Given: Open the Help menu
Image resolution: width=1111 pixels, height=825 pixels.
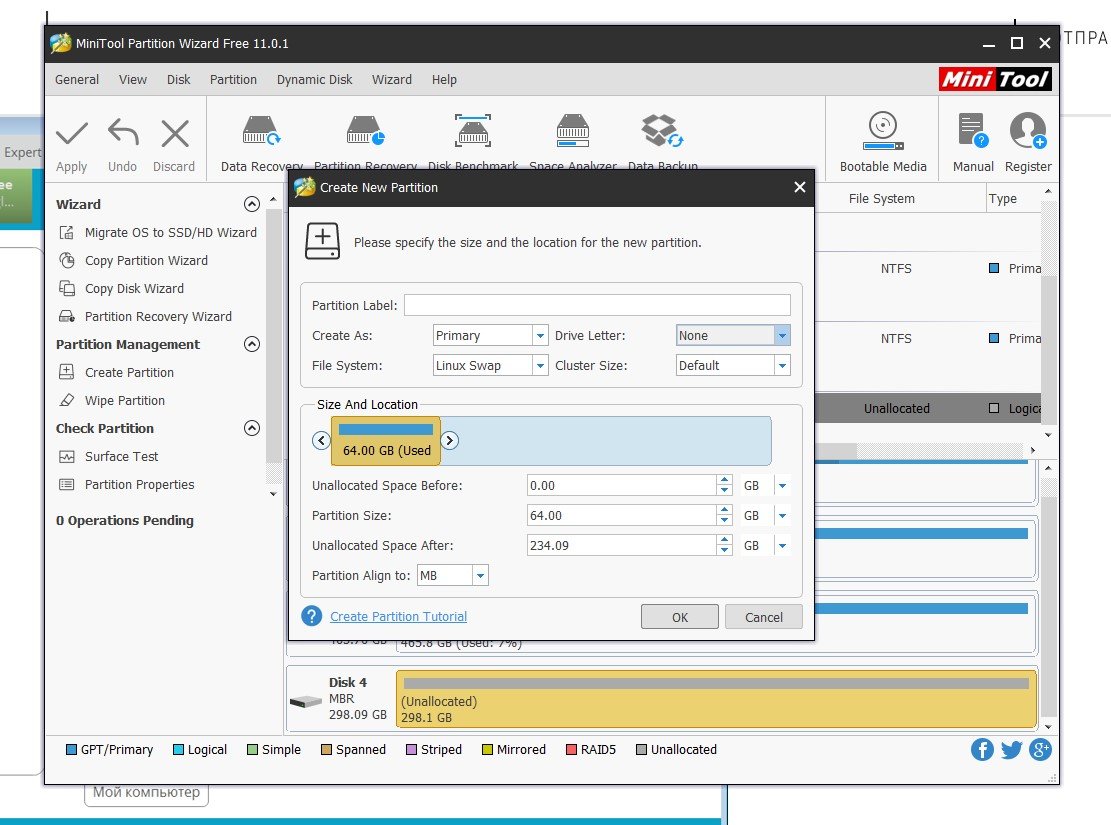Looking at the screenshot, I should (444, 79).
